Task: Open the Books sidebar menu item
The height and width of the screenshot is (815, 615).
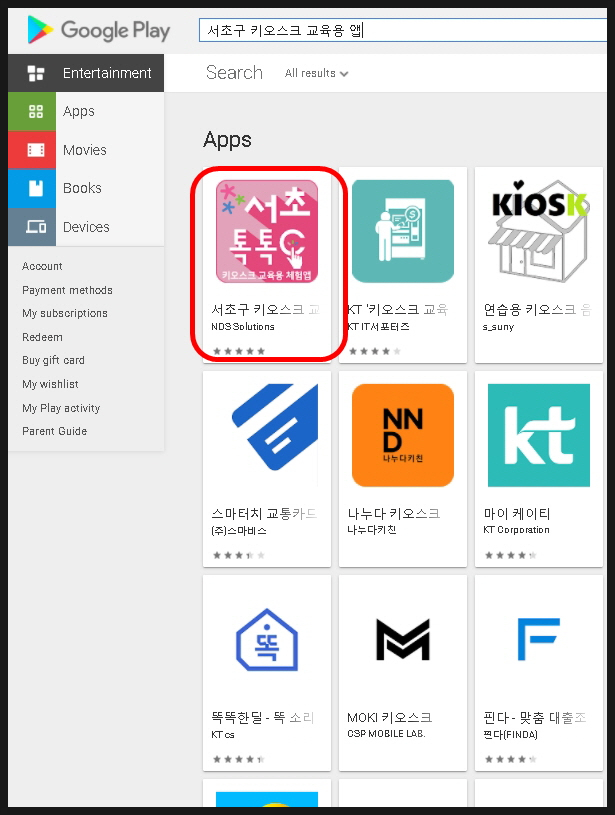Action: 82,188
